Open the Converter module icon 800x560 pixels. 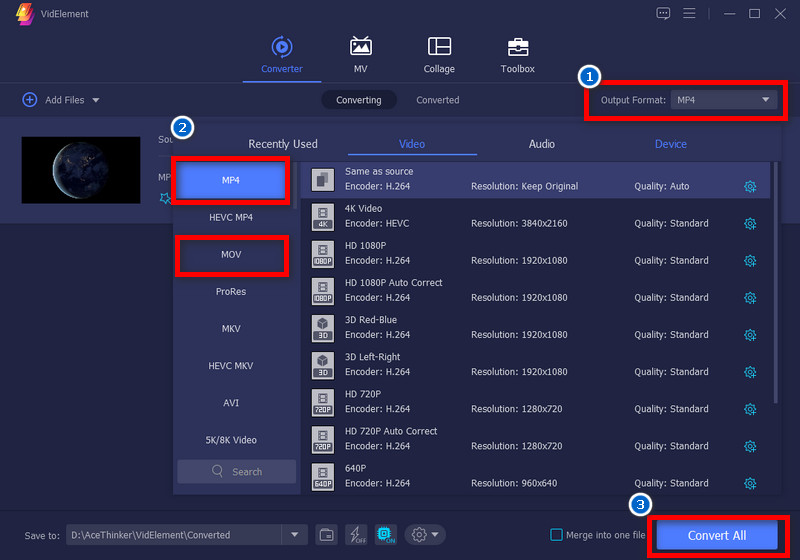coord(282,47)
